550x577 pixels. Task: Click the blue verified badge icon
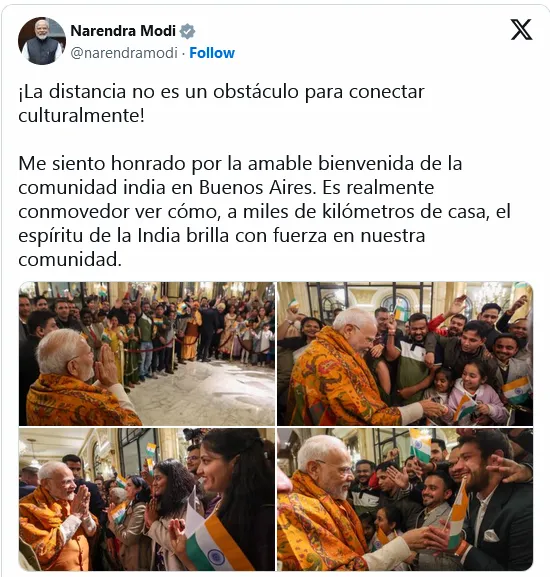click(187, 31)
